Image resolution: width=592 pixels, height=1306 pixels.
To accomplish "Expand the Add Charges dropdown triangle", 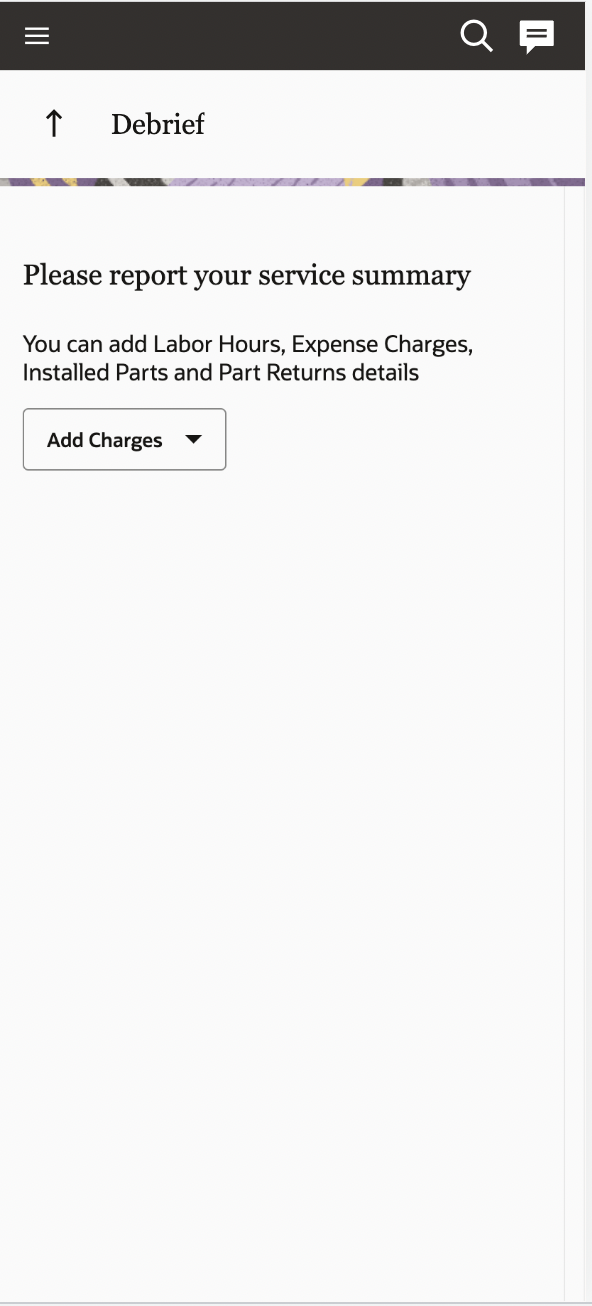I will point(194,439).
